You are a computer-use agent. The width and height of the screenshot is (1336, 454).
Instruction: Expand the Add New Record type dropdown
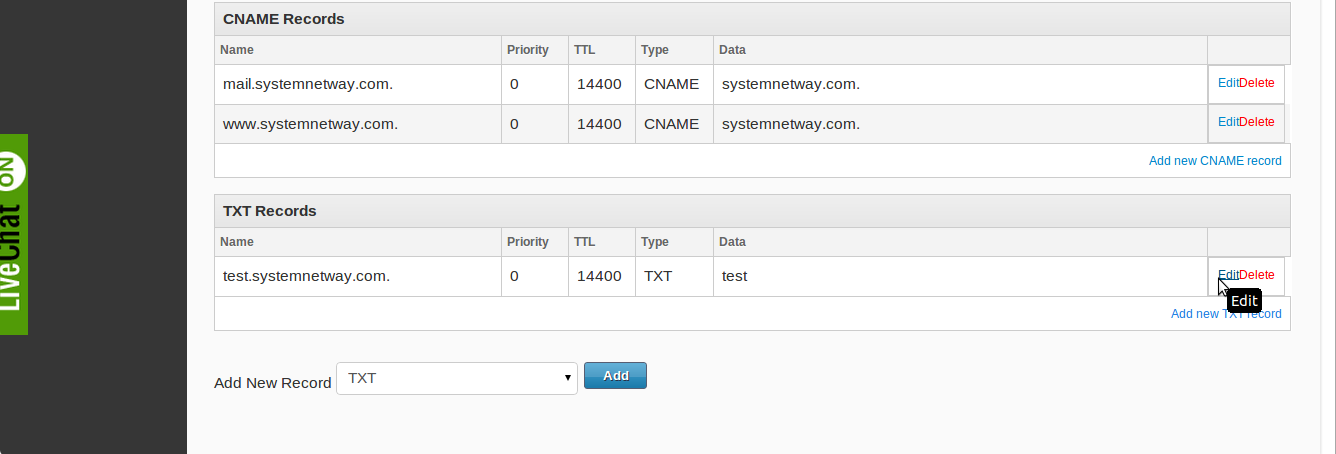coord(457,378)
